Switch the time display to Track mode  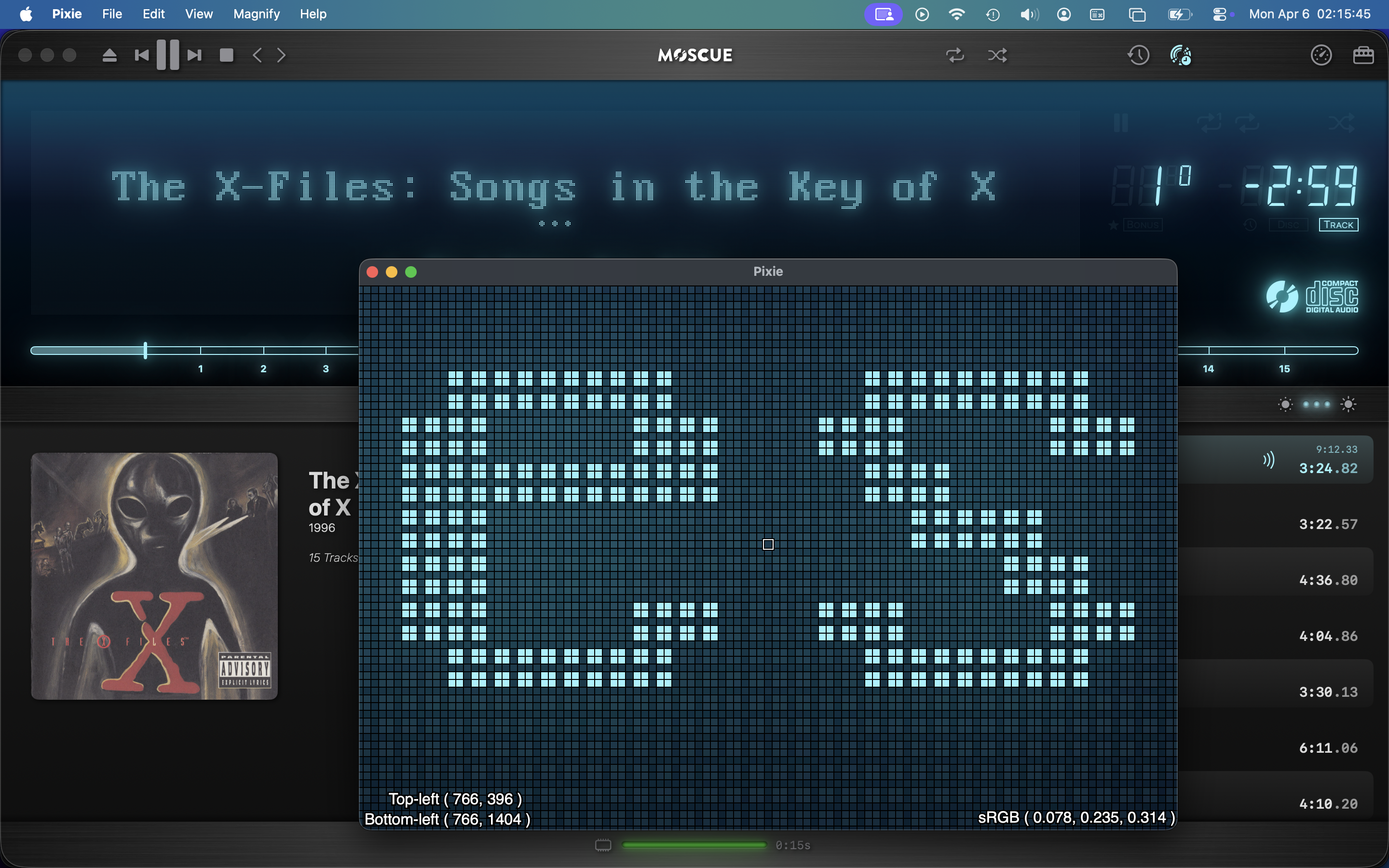[1338, 225]
